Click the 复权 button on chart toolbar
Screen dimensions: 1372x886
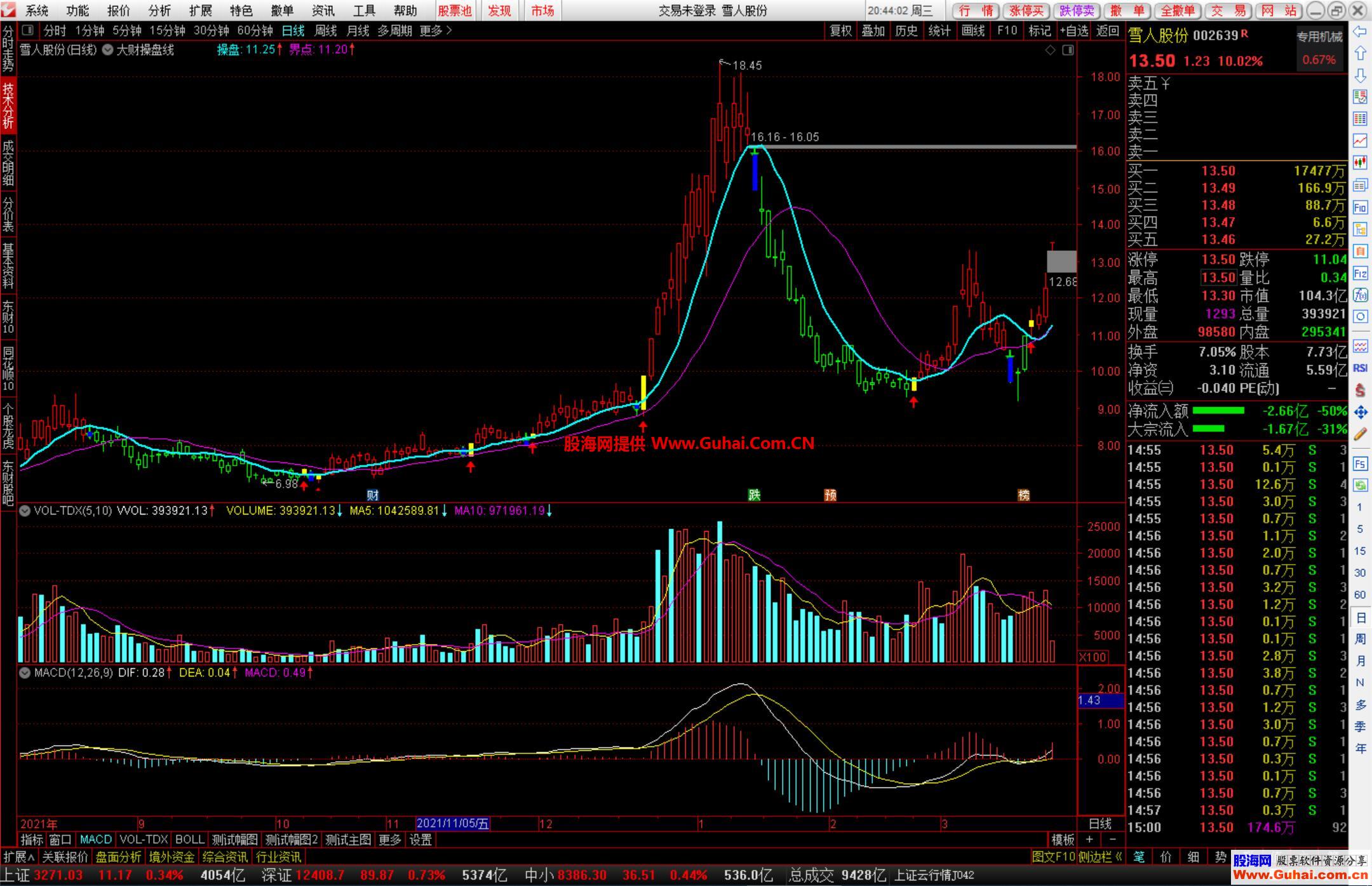(840, 30)
